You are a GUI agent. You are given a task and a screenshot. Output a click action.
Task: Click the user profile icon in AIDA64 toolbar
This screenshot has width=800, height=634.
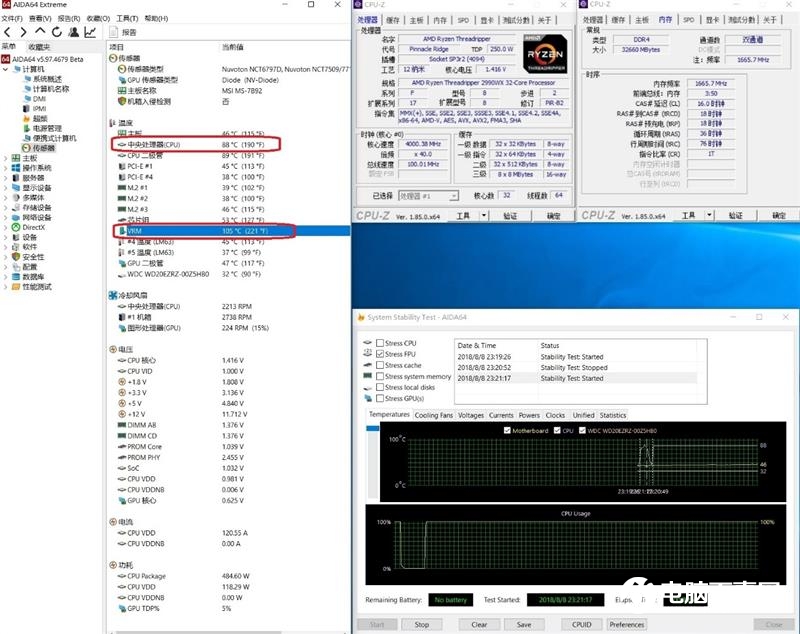coord(73,32)
